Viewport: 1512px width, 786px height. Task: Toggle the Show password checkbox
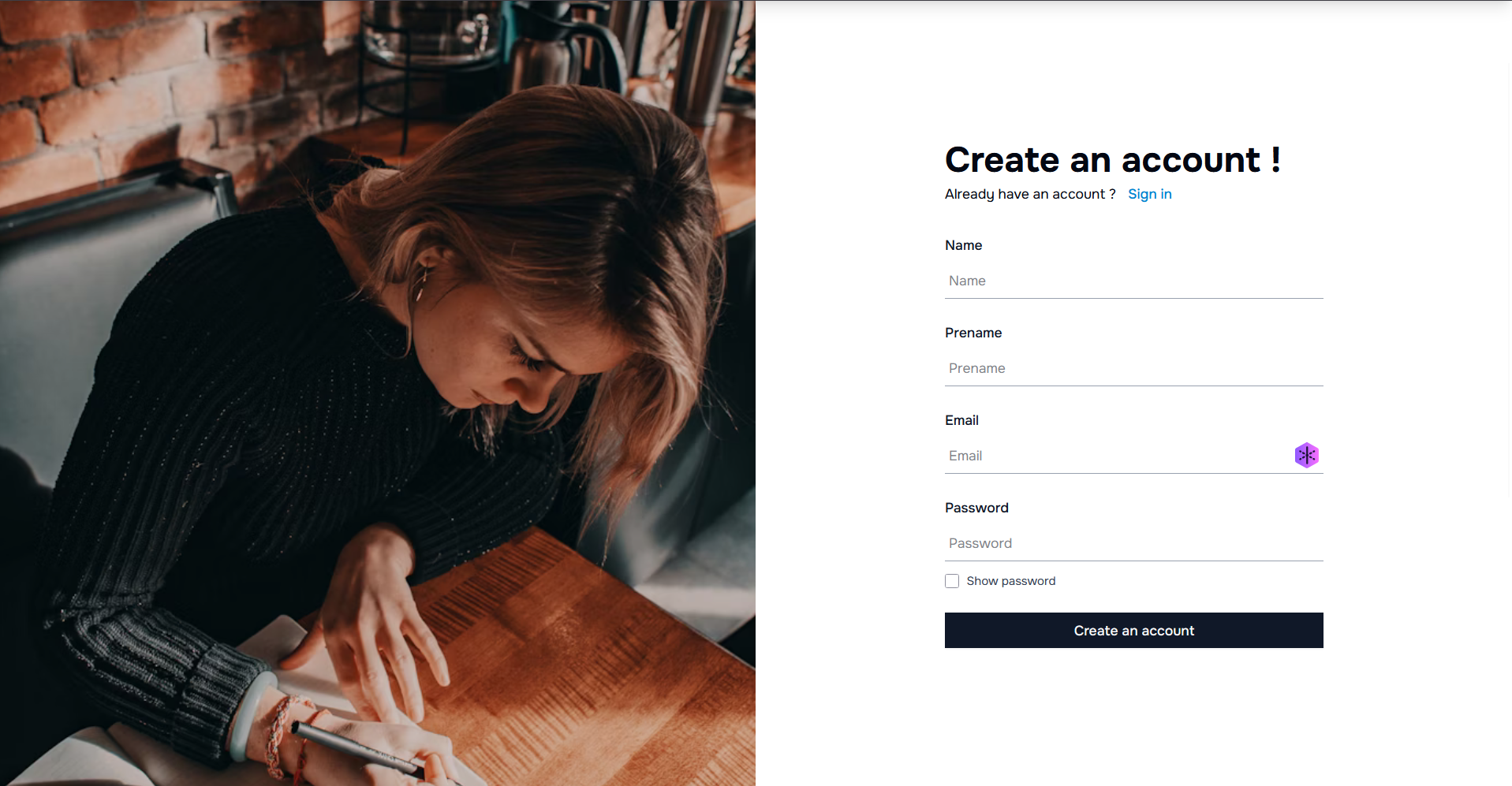pos(952,581)
